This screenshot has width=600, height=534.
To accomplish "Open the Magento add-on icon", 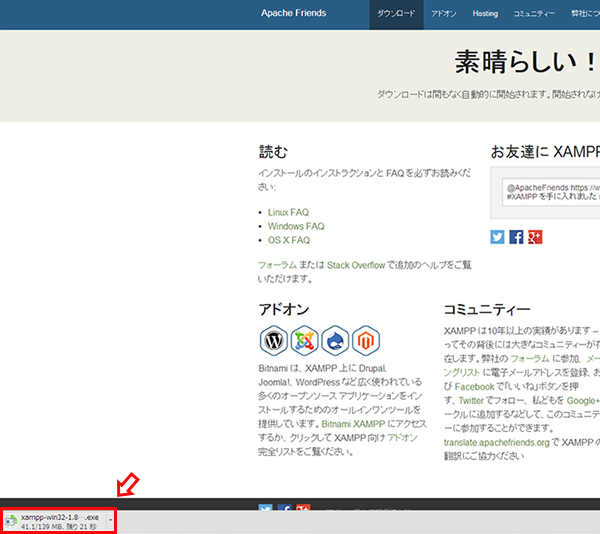I will (366, 340).
